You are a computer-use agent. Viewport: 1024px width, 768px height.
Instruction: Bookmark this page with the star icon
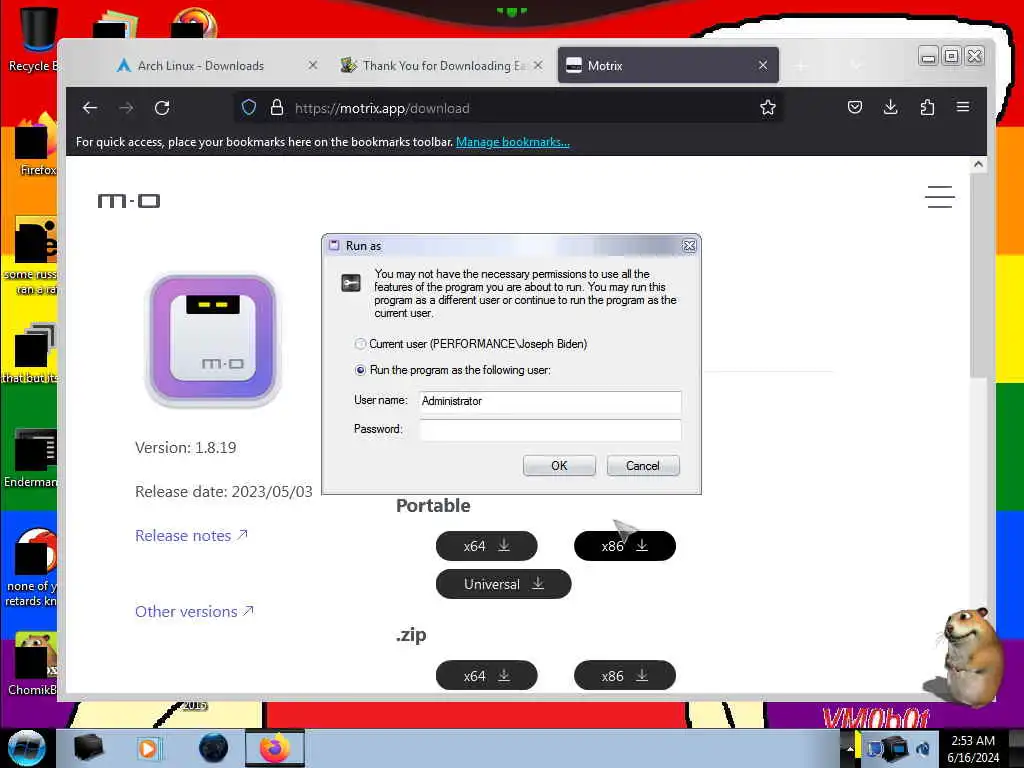tap(768, 108)
